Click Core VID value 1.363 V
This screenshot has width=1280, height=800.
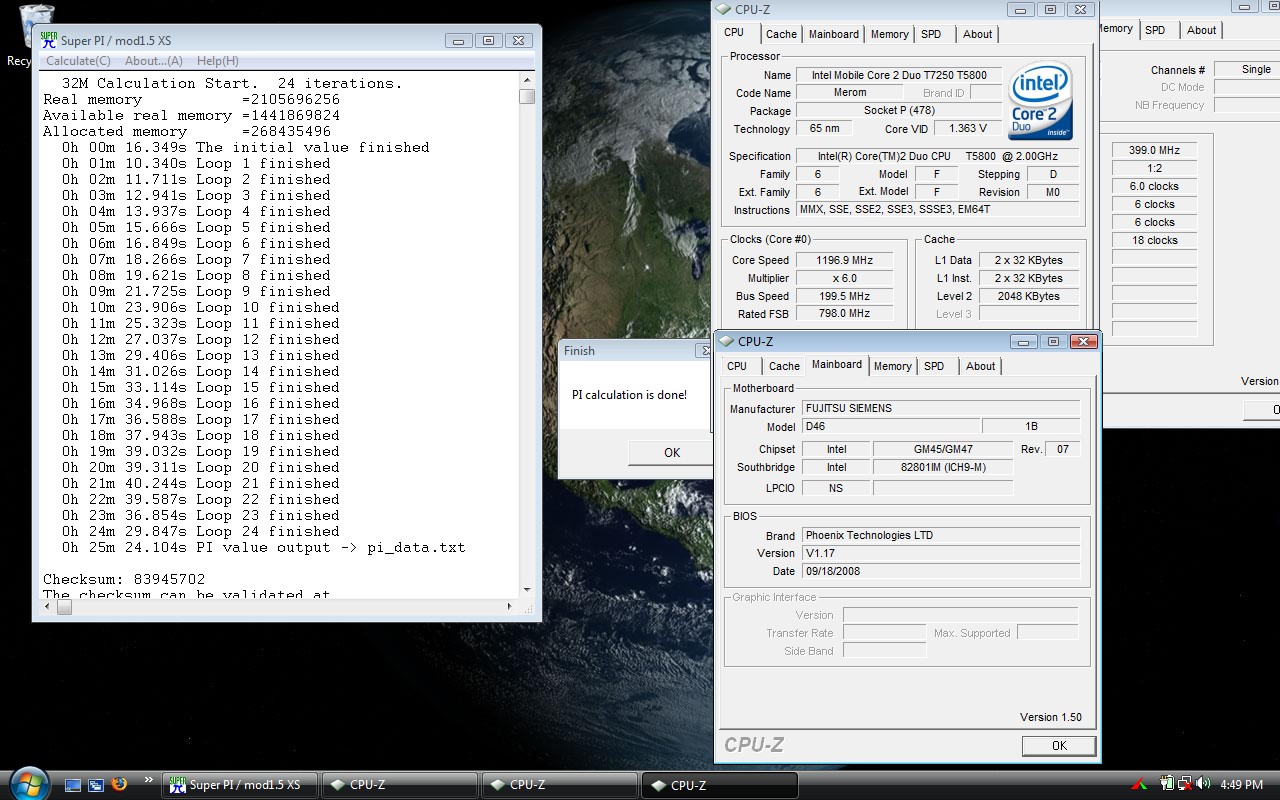[x=968, y=129]
